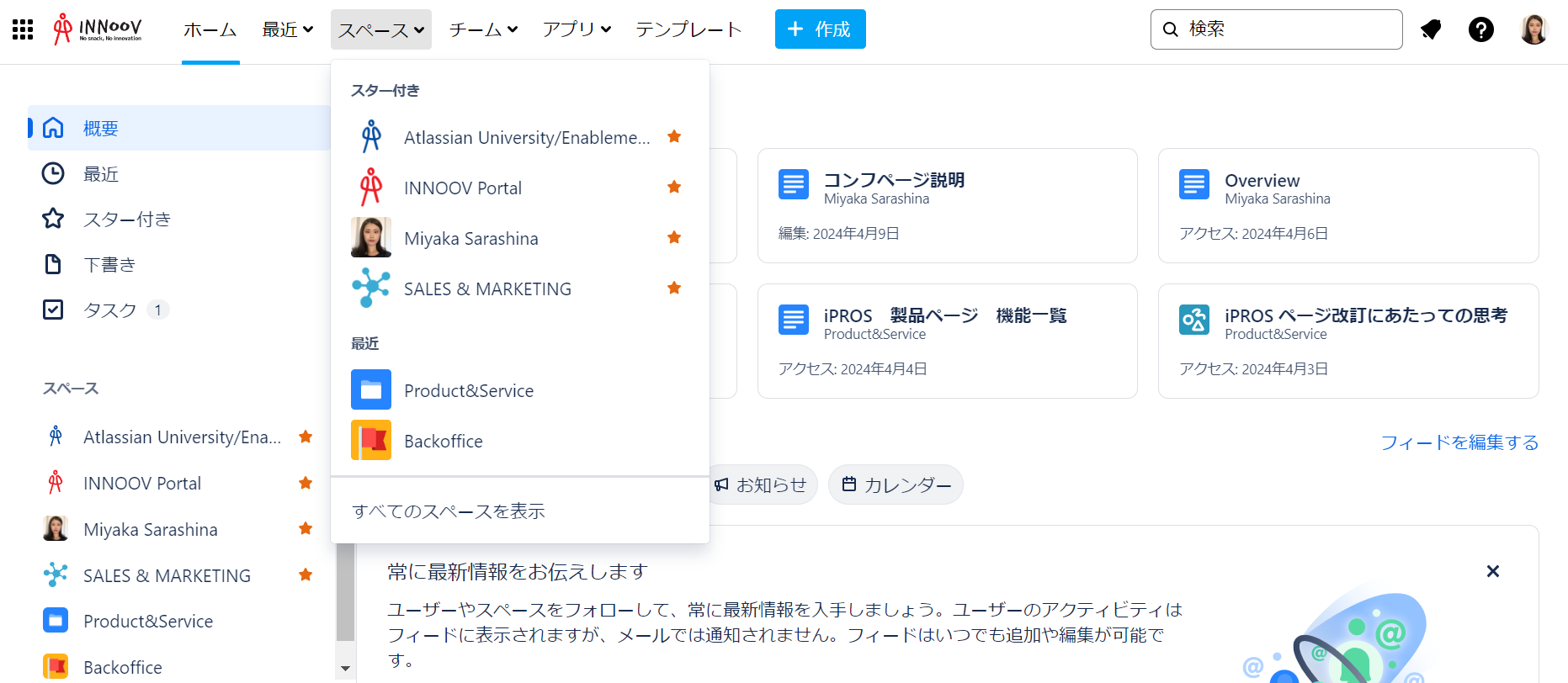Click the sidebar scrollbar down arrow
The width and height of the screenshot is (1568, 683).
[x=345, y=670]
